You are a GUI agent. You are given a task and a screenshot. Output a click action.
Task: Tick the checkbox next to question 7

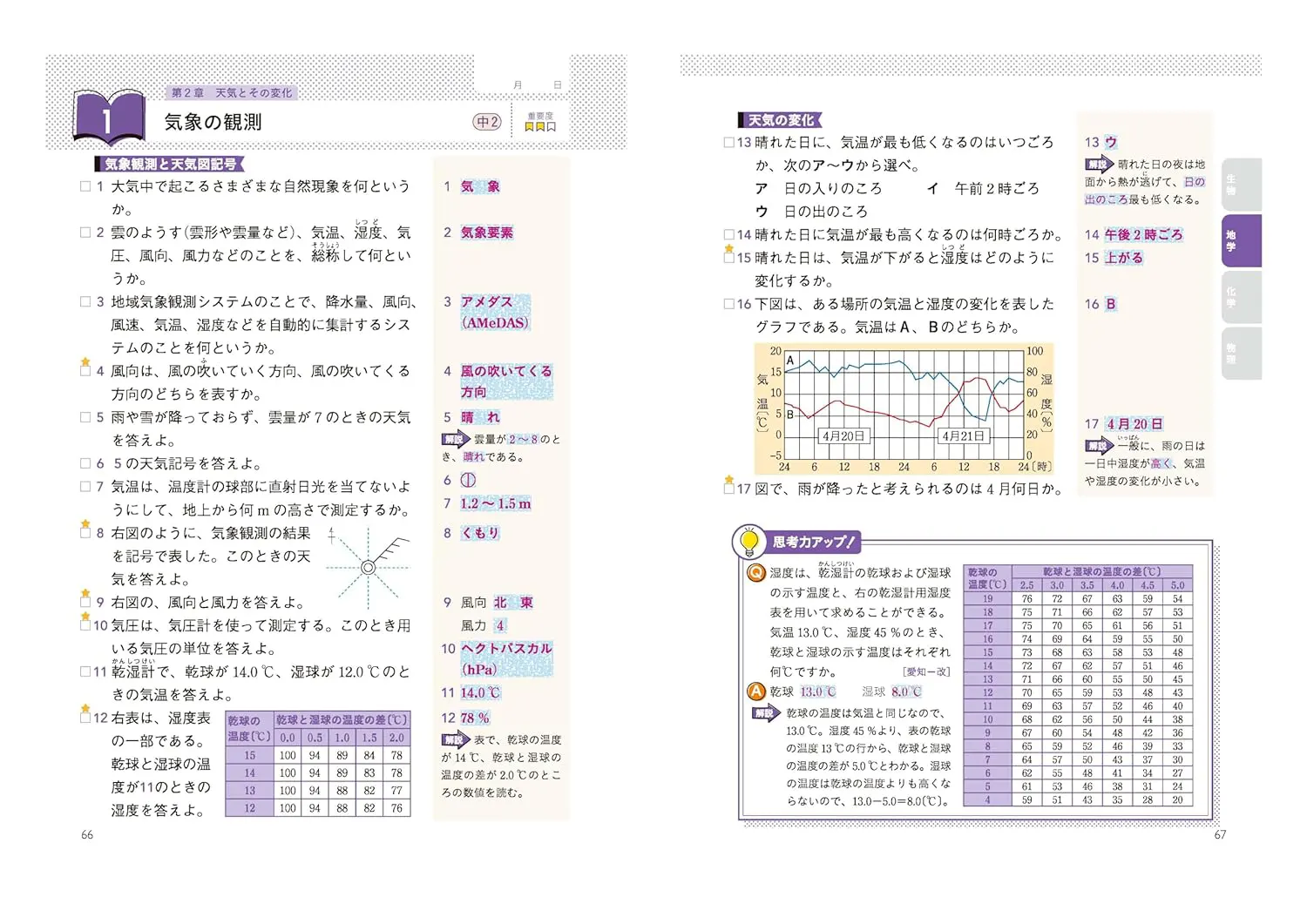click(x=85, y=487)
